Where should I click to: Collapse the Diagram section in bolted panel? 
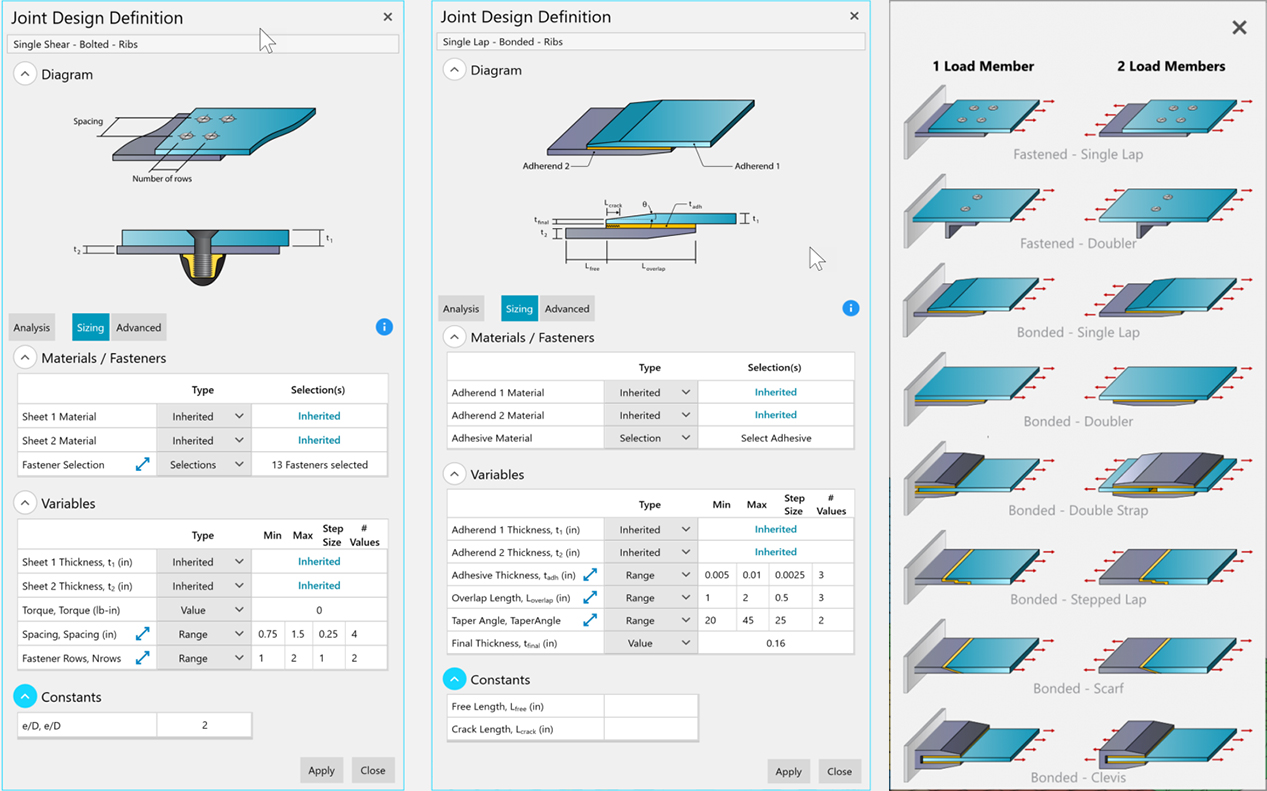25,74
